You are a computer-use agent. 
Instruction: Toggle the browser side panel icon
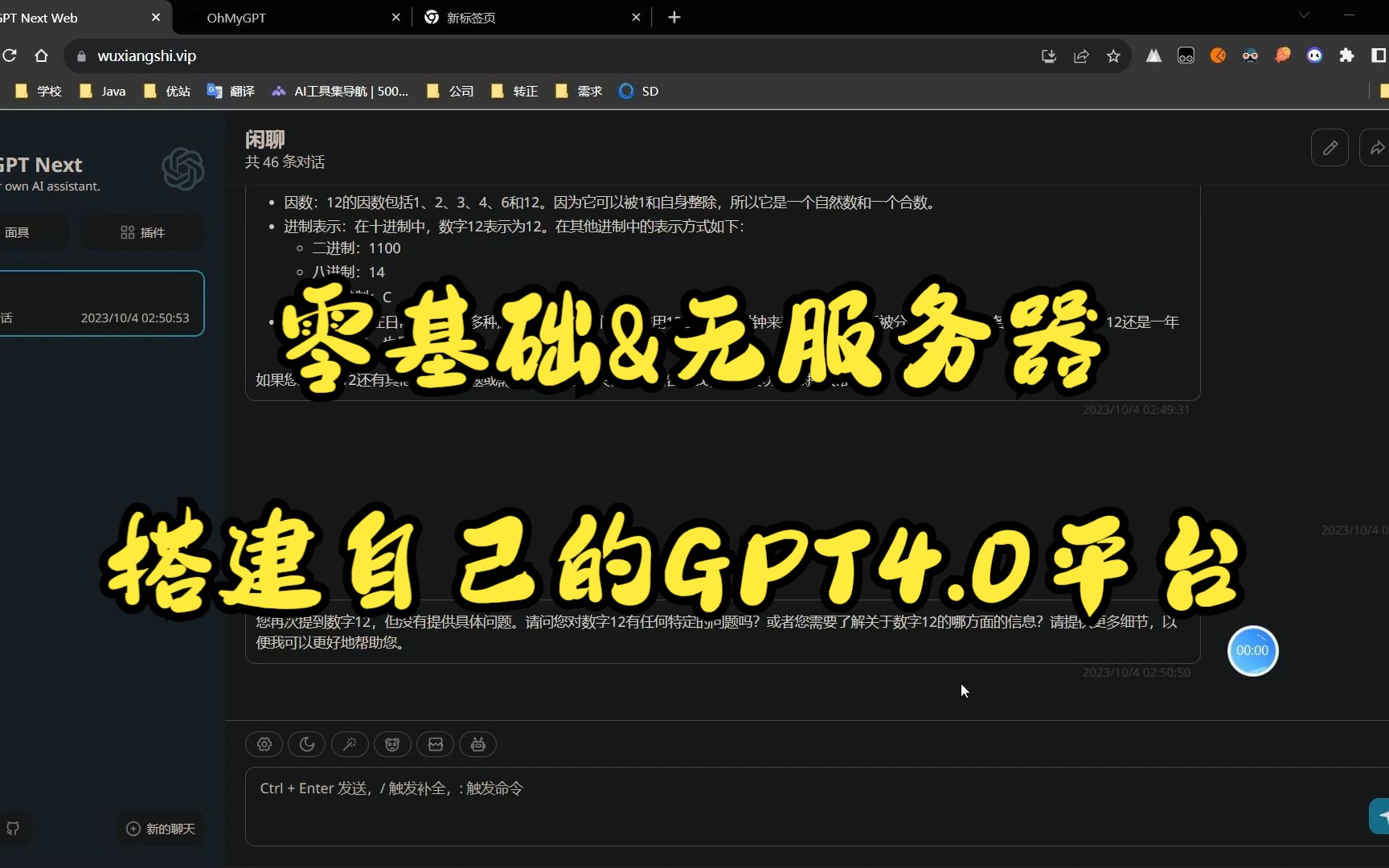pos(1378,55)
